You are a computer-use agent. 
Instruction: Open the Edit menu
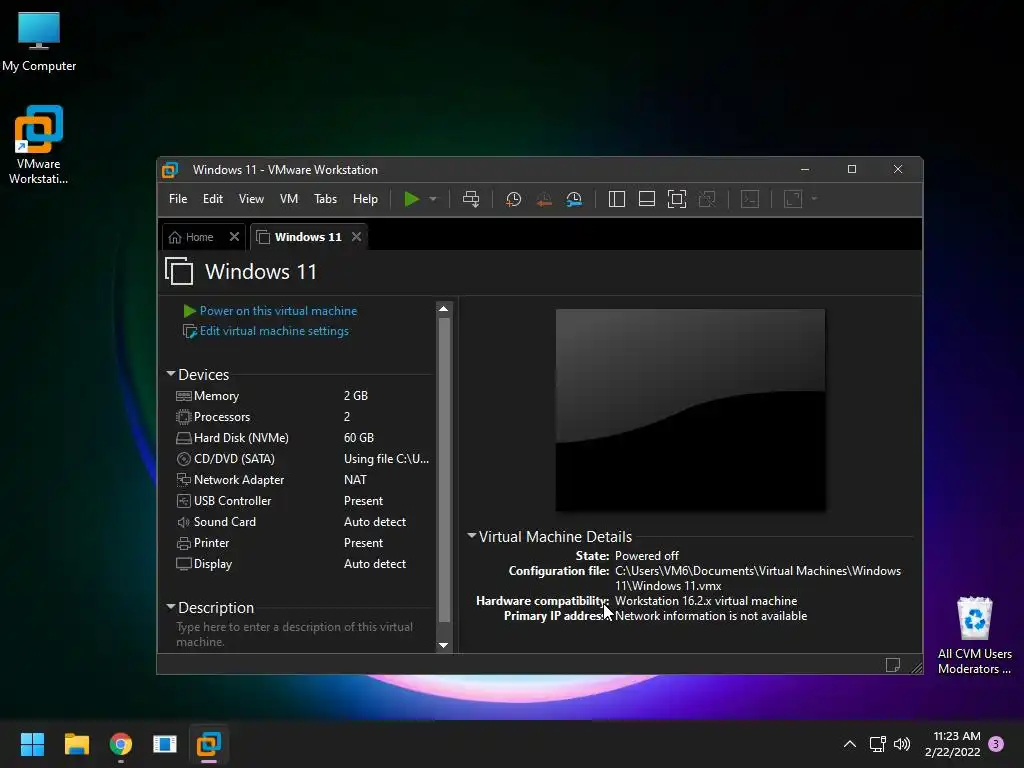[x=213, y=199]
